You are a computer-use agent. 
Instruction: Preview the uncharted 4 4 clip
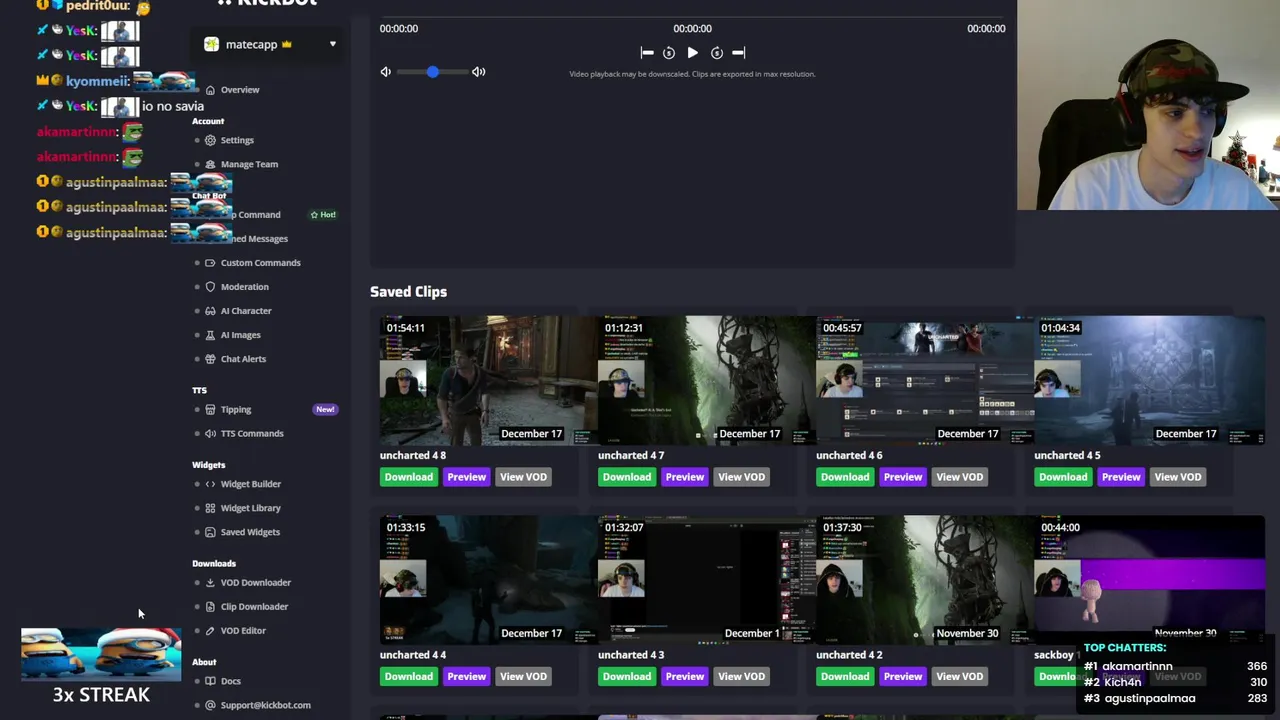[x=466, y=677]
